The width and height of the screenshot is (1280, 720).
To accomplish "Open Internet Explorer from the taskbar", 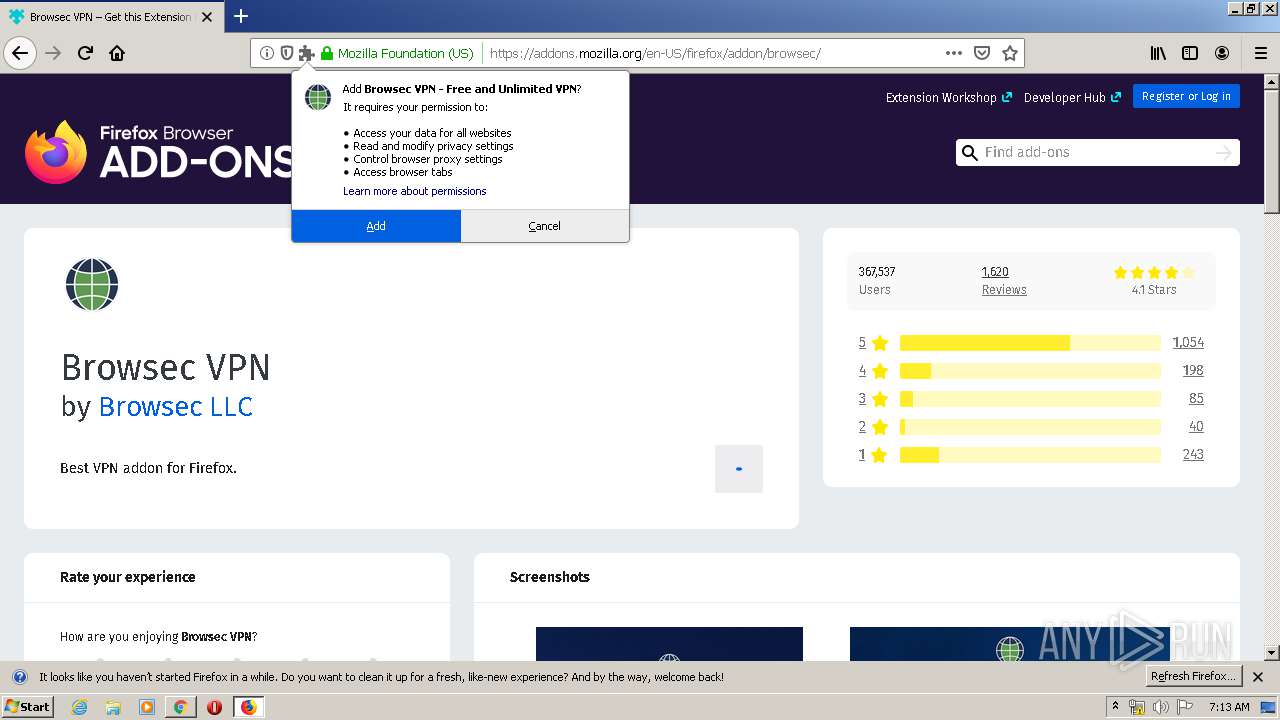I will [x=79, y=707].
